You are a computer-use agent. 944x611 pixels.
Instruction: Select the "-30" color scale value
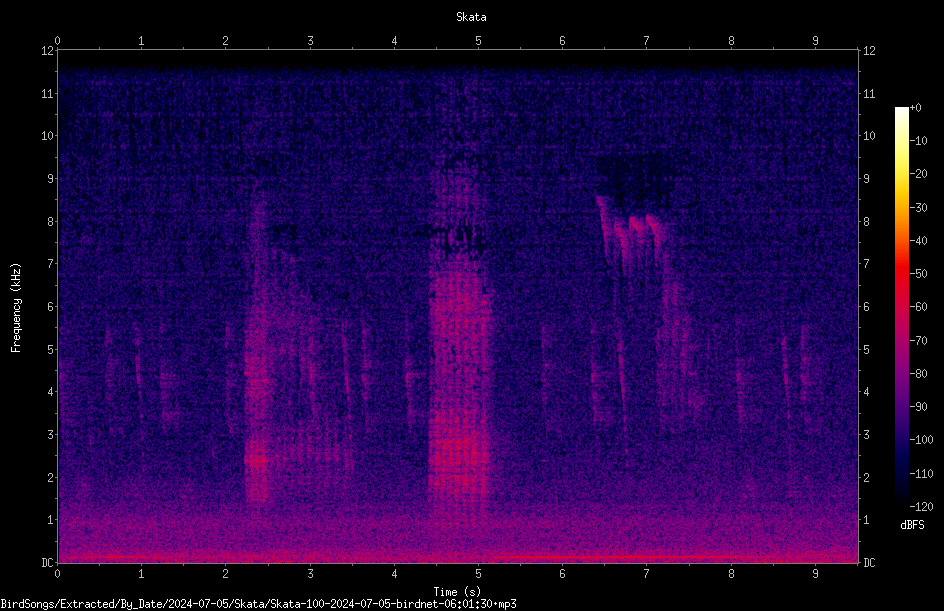pos(919,208)
